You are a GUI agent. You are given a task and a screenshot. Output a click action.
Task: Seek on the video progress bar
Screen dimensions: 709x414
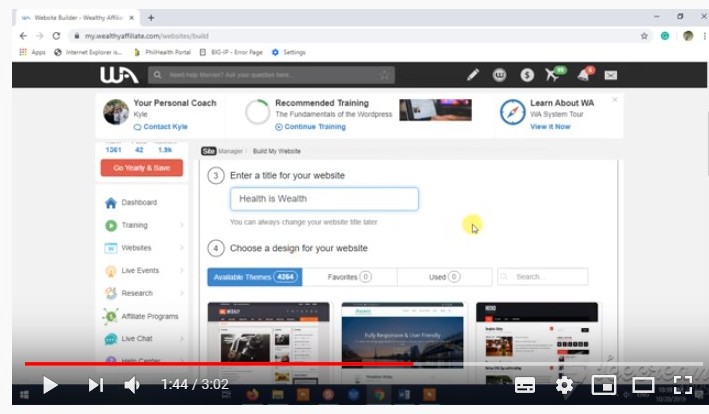[x=364, y=363]
